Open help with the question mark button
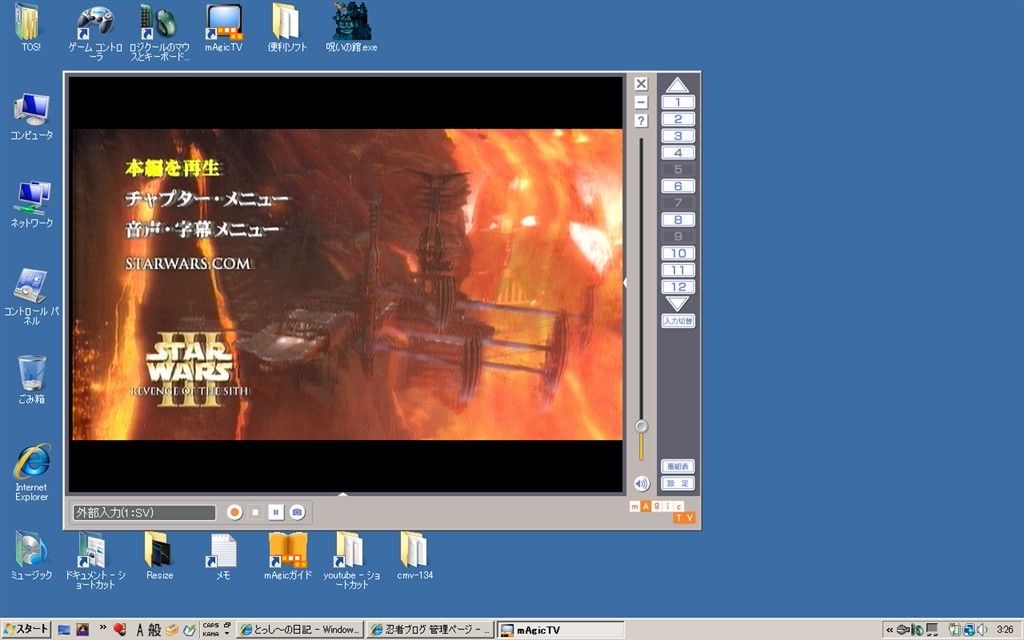This screenshot has height=640, width=1024. tap(641, 121)
